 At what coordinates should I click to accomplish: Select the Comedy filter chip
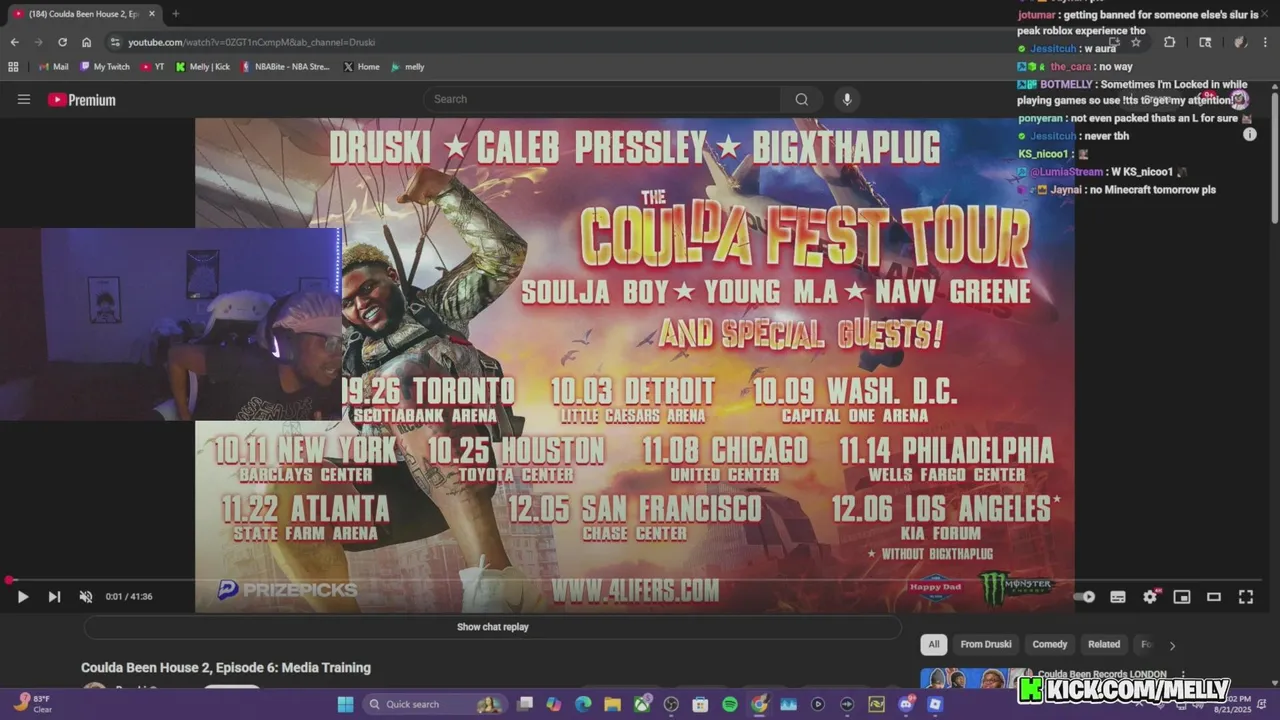[1050, 644]
